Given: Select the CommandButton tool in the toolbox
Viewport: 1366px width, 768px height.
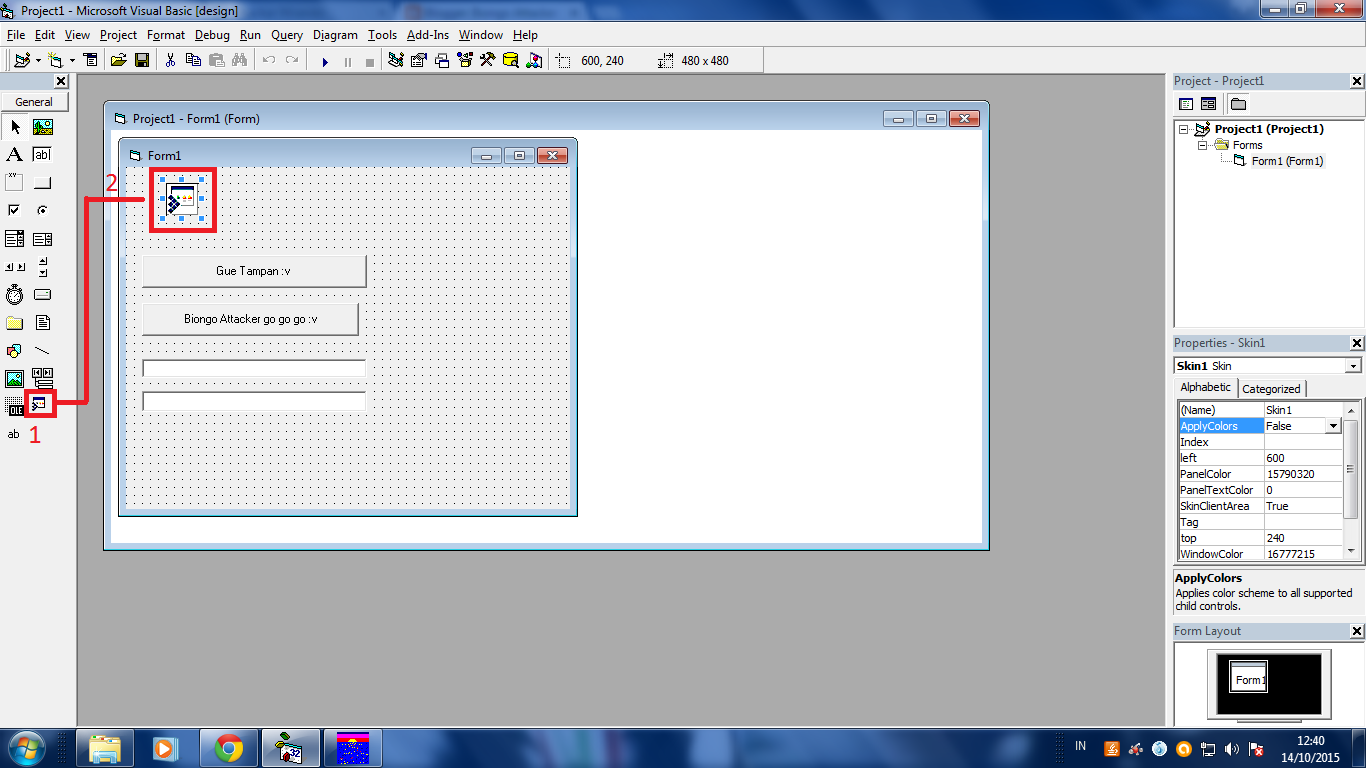Looking at the screenshot, I should (41, 181).
